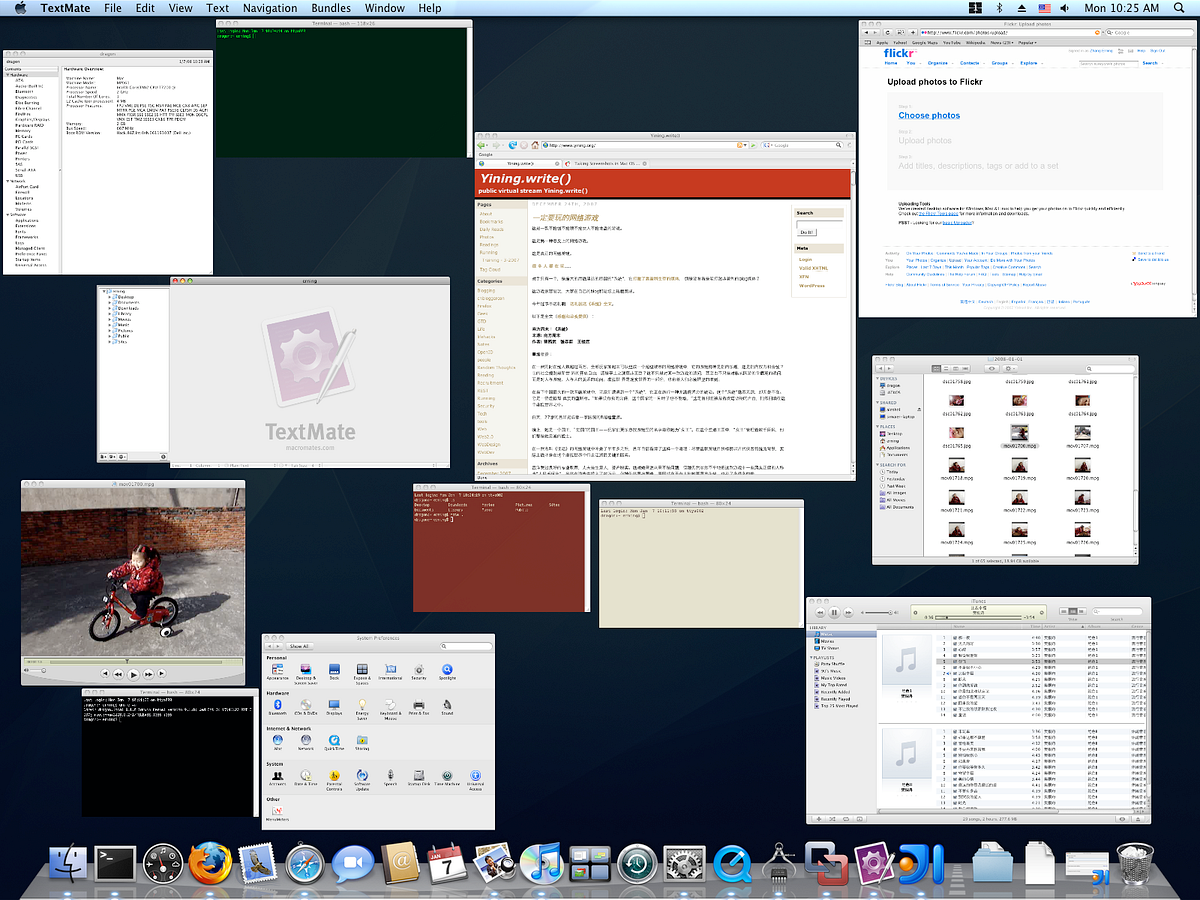Image resolution: width=1200 pixels, height=900 pixels.
Task: Collapse the SEARCH FOR section in Finder
Action: 878,465
